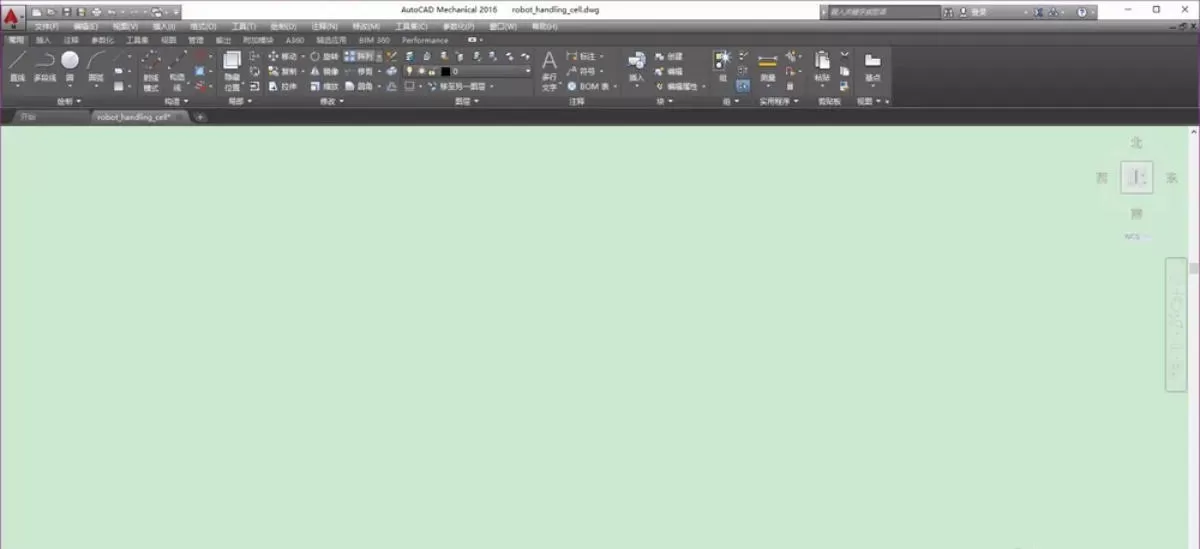Open the Window (窗口) menu

pos(503,26)
